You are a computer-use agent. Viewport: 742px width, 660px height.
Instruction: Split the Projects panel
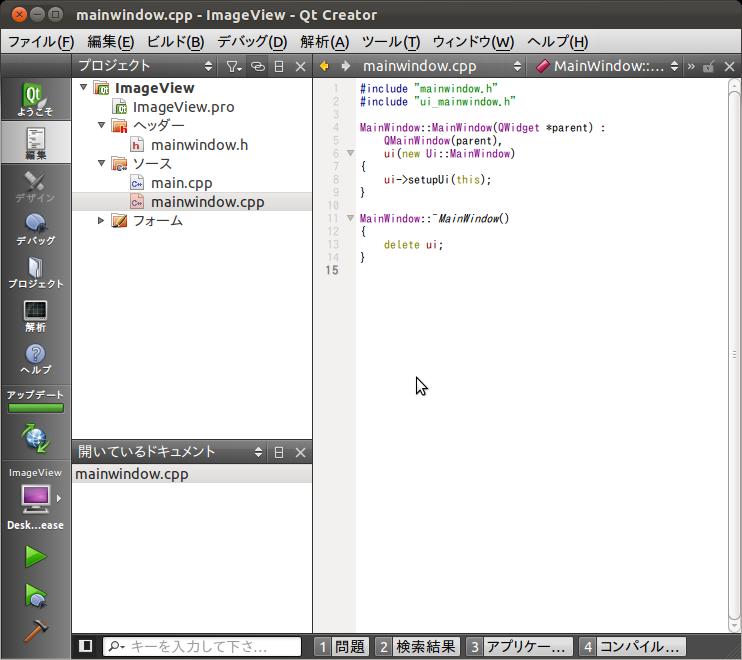click(279, 66)
